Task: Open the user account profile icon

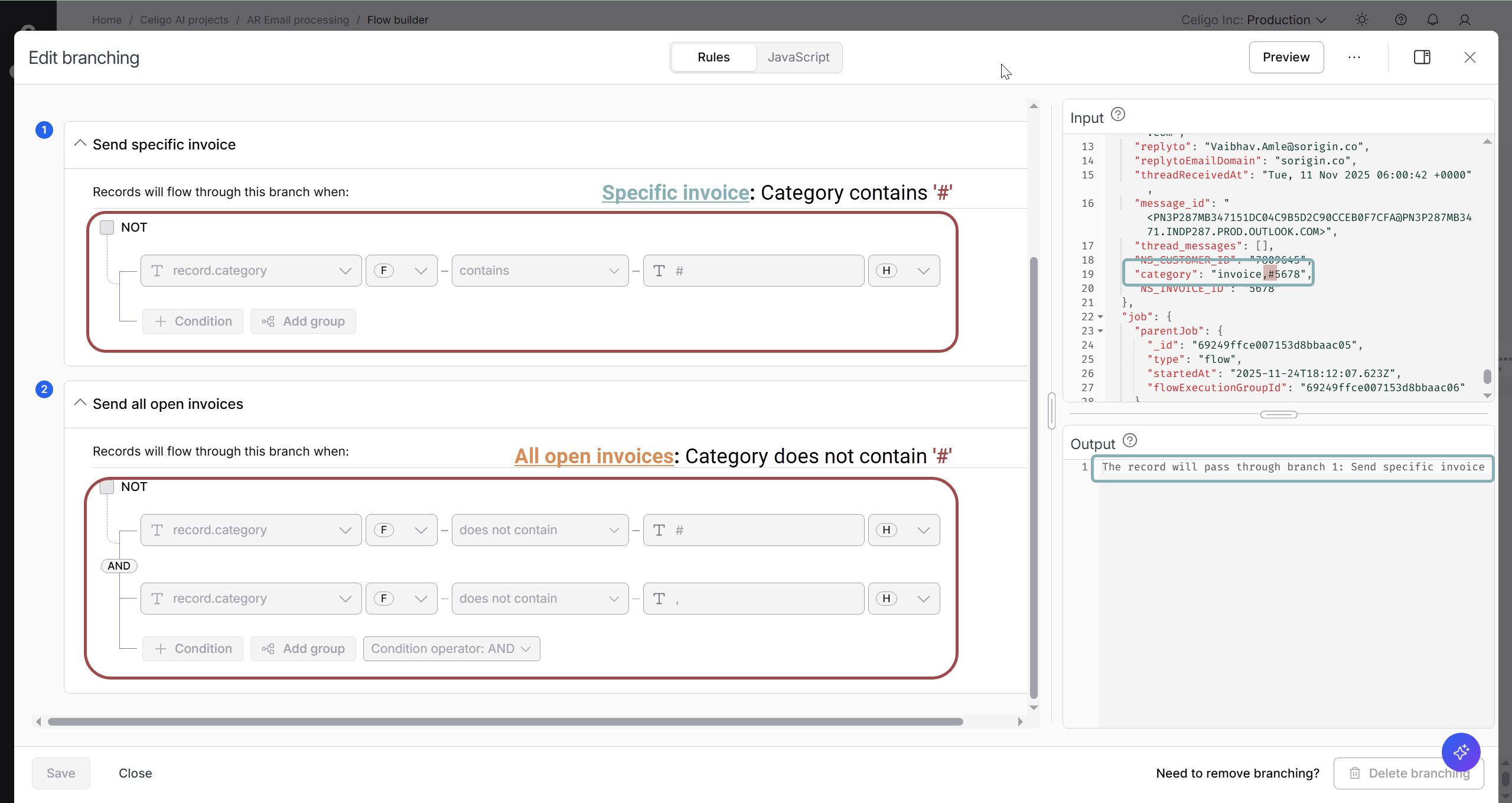Action: (x=1464, y=20)
